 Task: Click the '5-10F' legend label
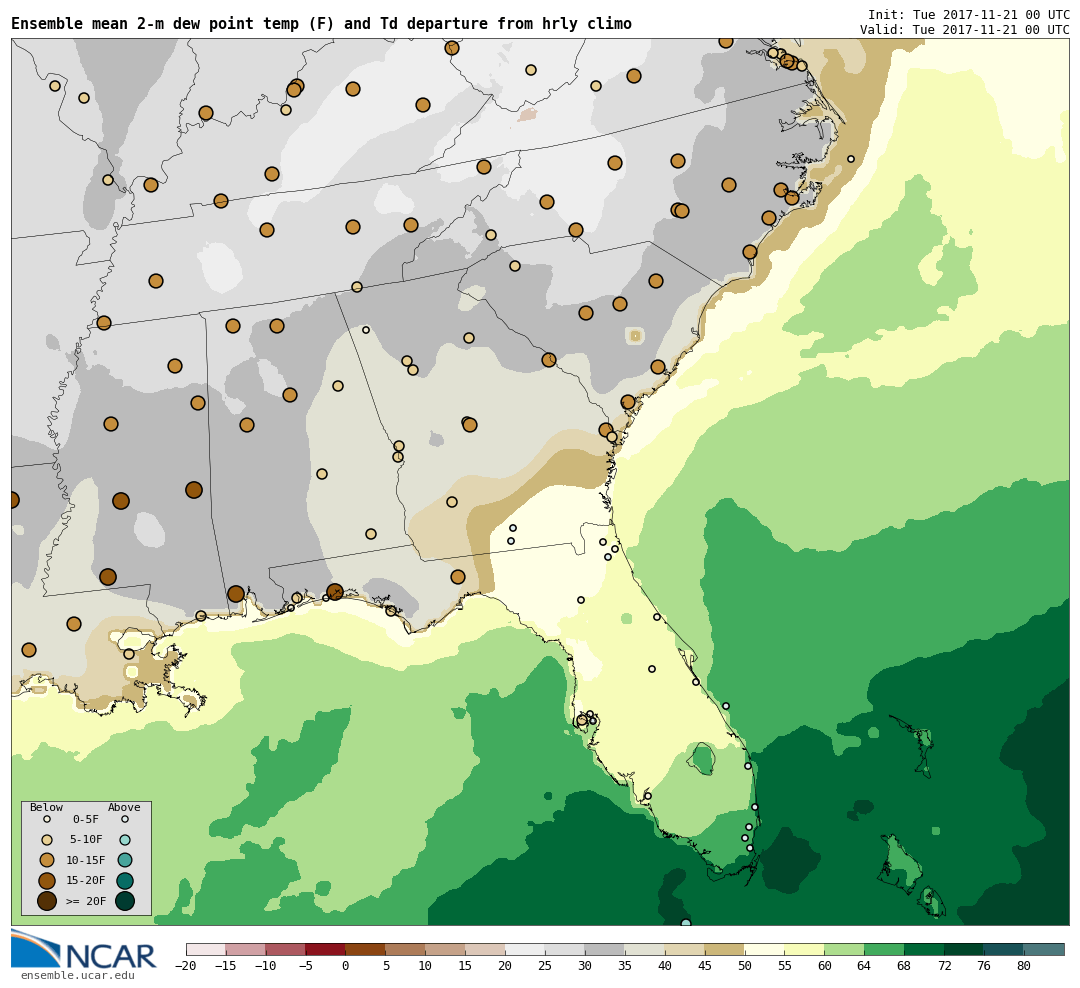85,840
